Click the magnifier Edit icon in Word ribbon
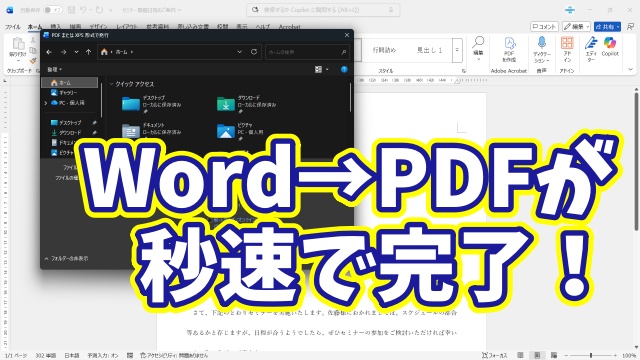 click(x=478, y=42)
